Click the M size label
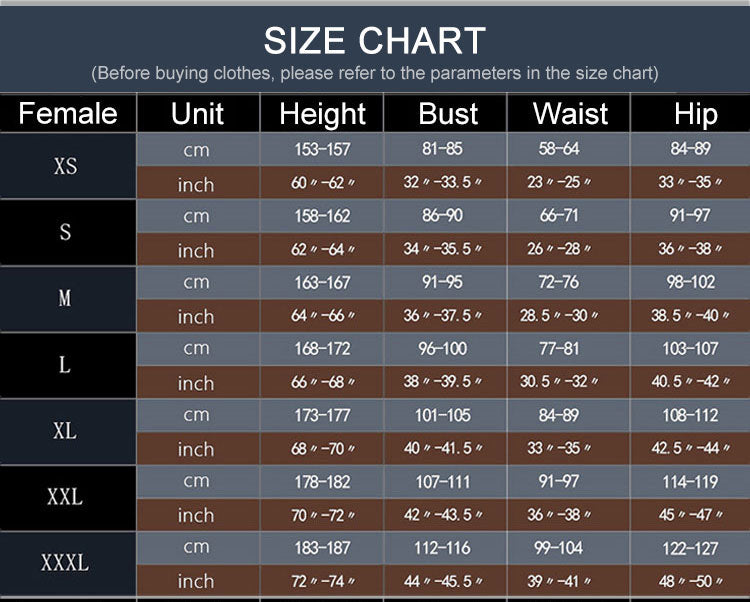 pyautogui.click(x=65, y=298)
